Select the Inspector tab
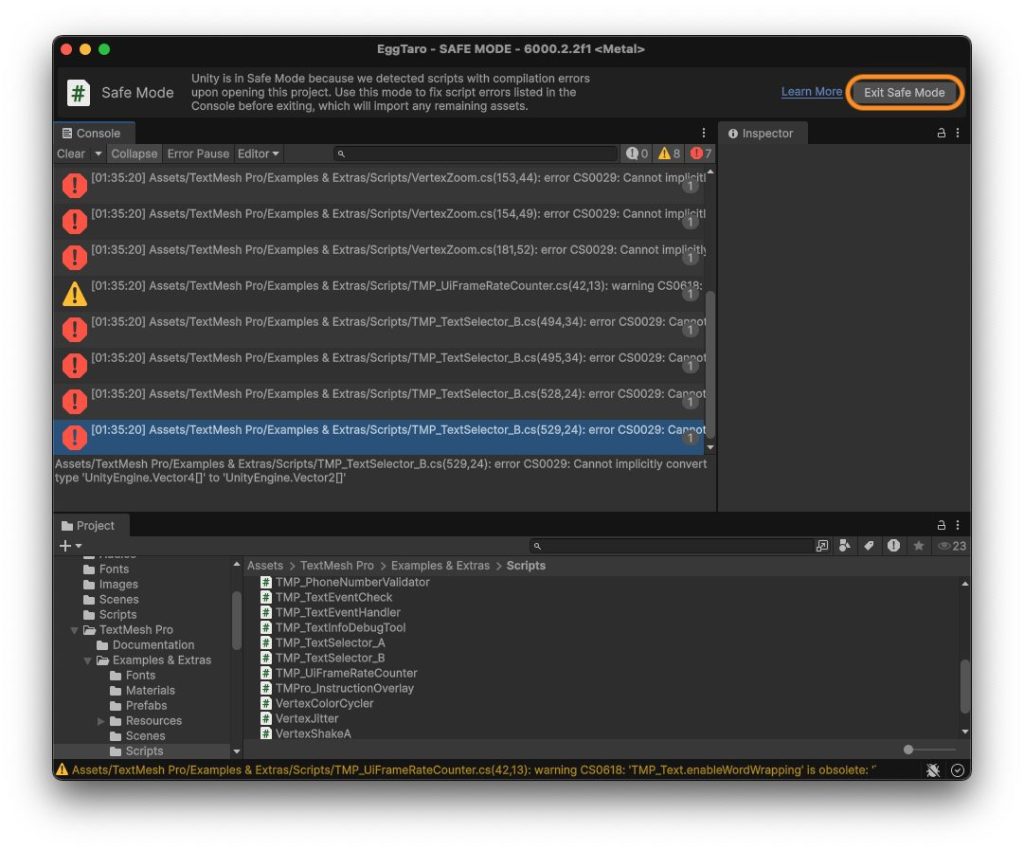Viewport: 1024px width, 850px height. 761,133
